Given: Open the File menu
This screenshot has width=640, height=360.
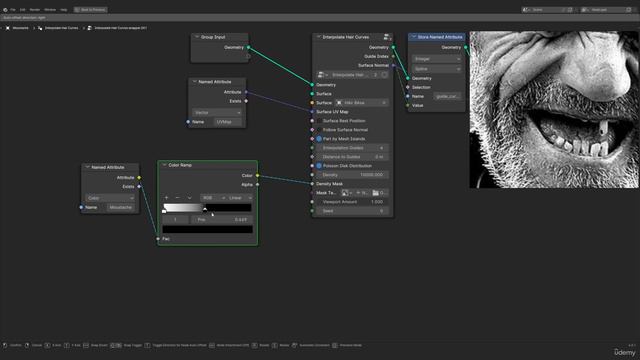Looking at the screenshot, I should point(13,10).
